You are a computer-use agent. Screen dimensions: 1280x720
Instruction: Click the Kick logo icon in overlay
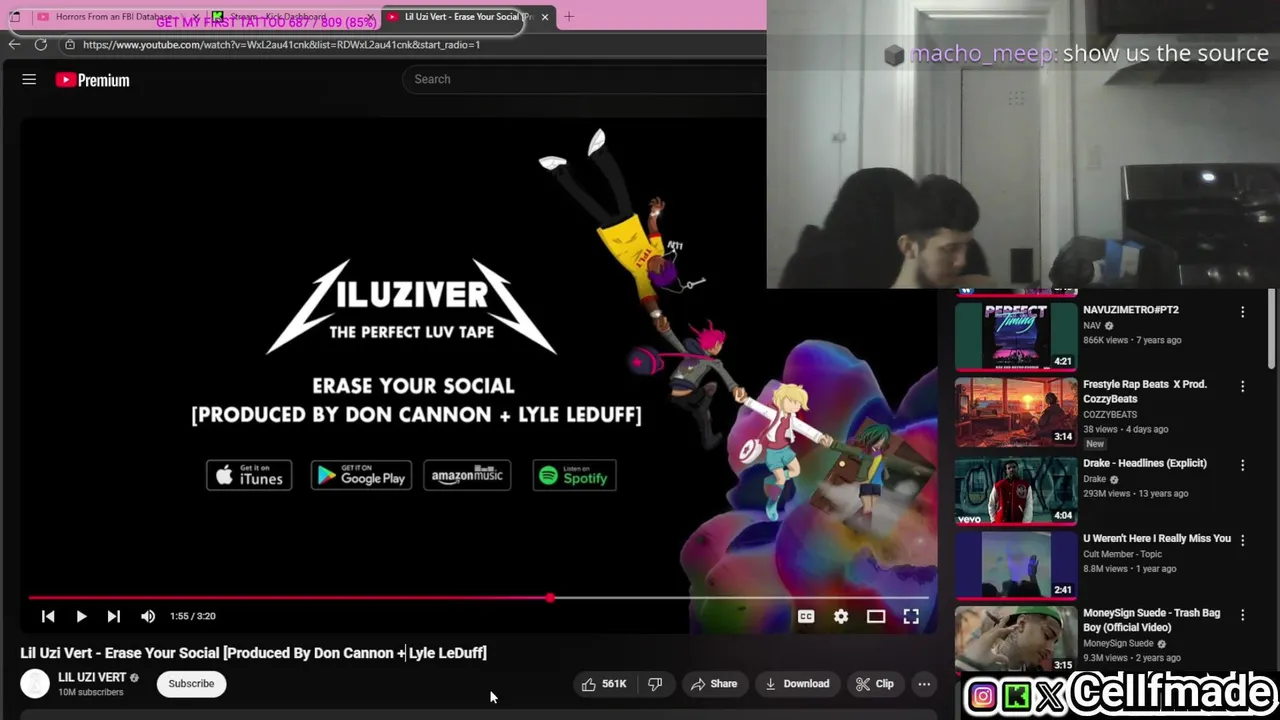(1017, 696)
